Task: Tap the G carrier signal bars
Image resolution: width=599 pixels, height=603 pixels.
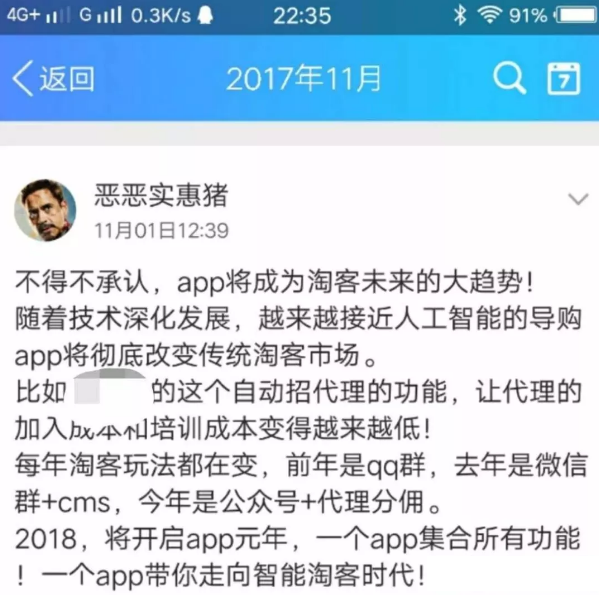Action: coord(101,15)
